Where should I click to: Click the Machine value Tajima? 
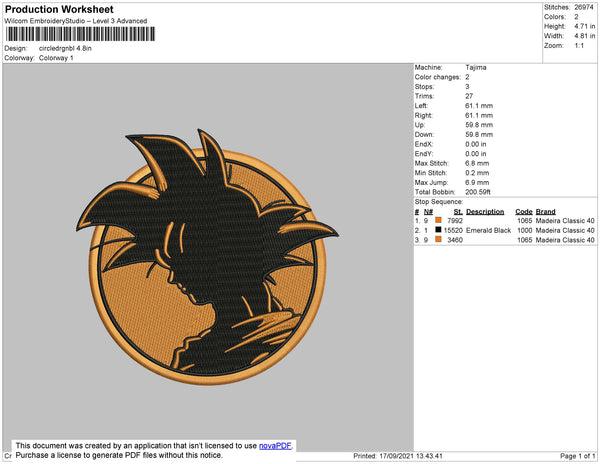point(476,67)
